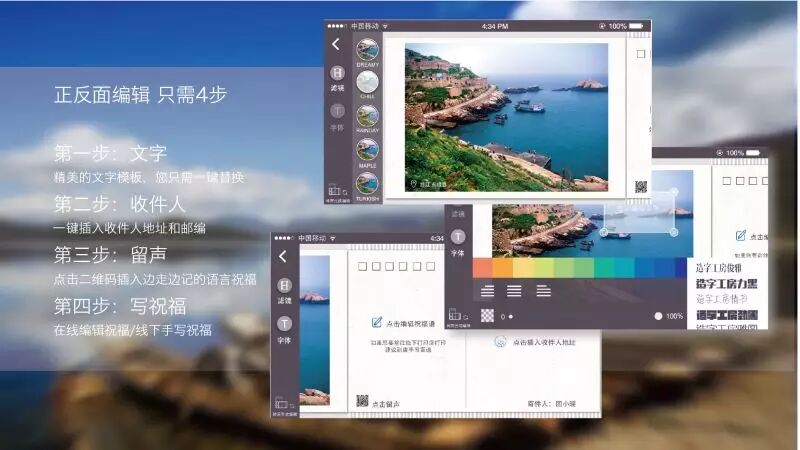Select 字体 T icon in font panel
The image size is (800, 450).
tap(458, 237)
